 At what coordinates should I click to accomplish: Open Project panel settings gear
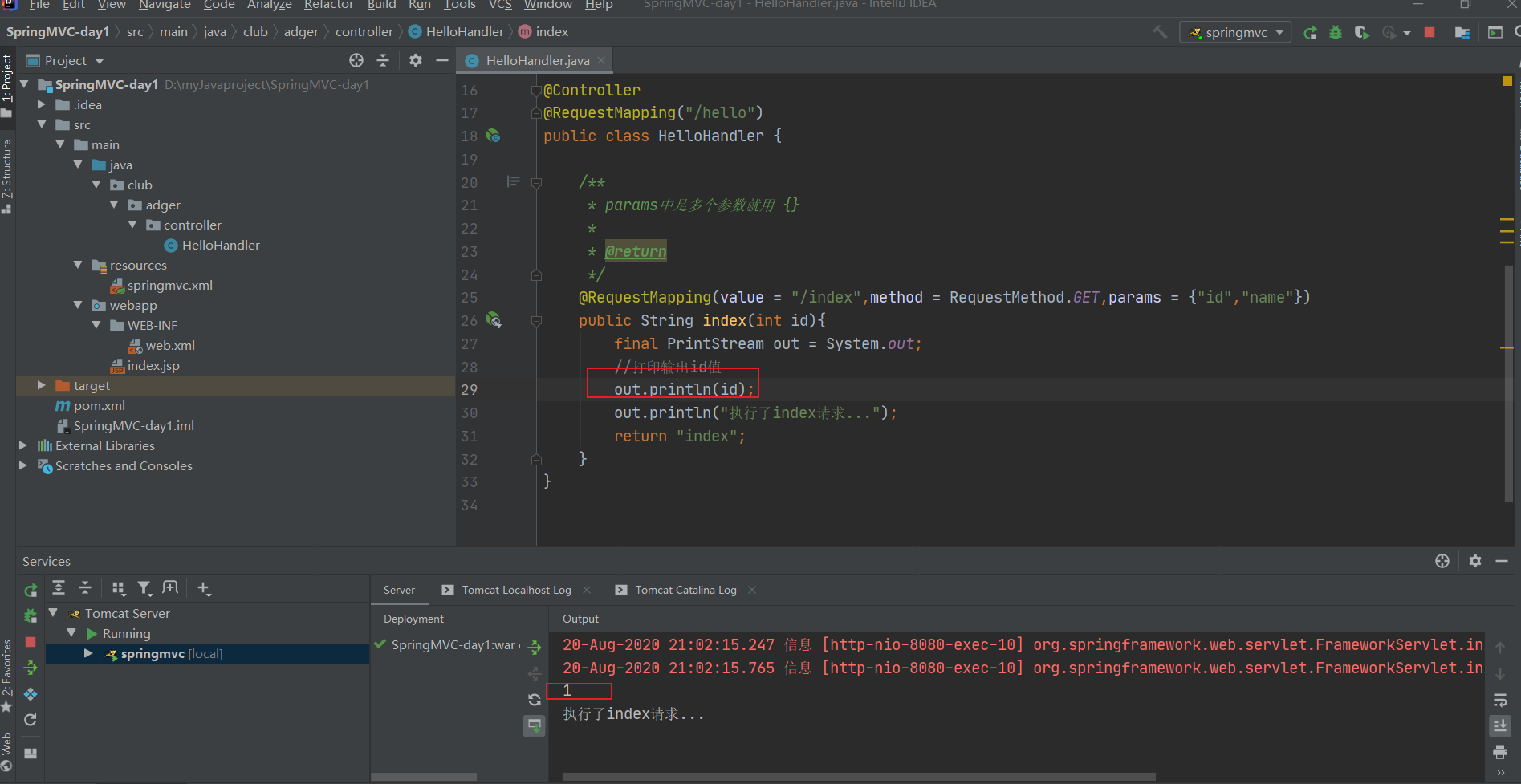(x=416, y=60)
